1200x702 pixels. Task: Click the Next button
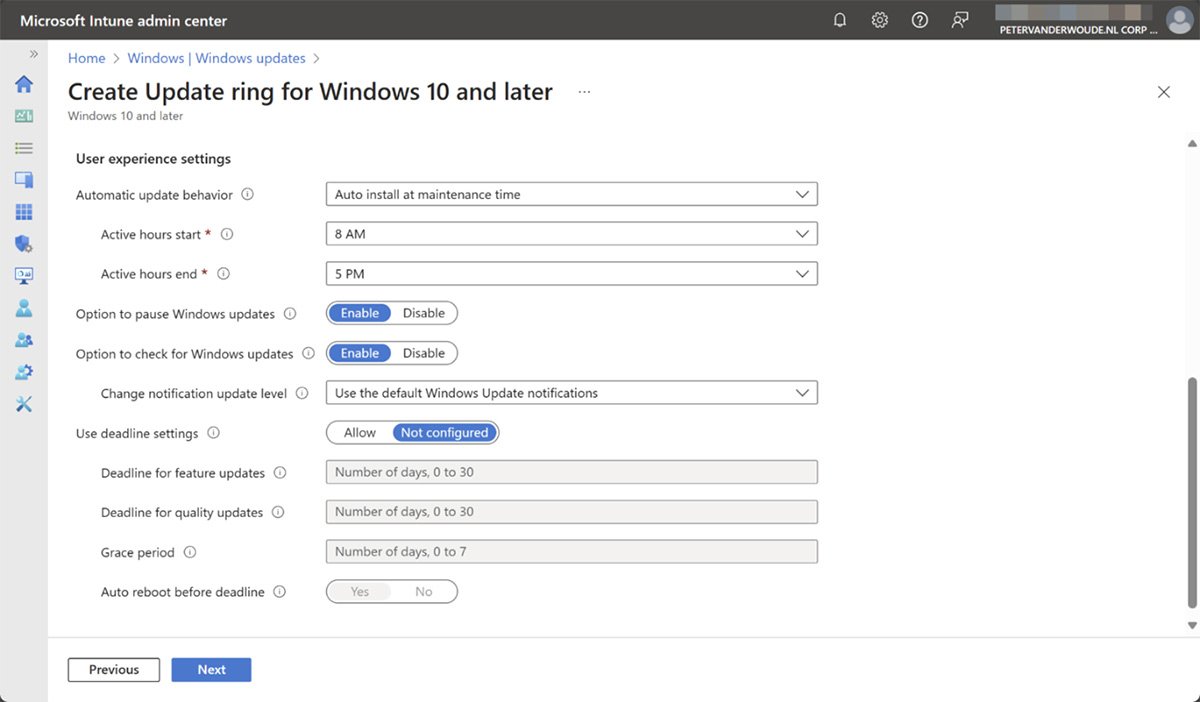coord(211,670)
